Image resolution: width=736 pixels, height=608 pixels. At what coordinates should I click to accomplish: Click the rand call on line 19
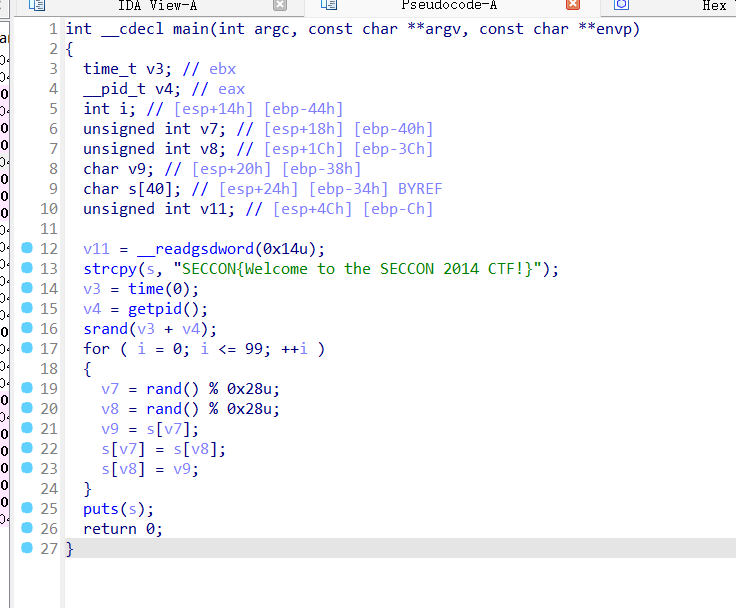pyautogui.click(x=164, y=389)
